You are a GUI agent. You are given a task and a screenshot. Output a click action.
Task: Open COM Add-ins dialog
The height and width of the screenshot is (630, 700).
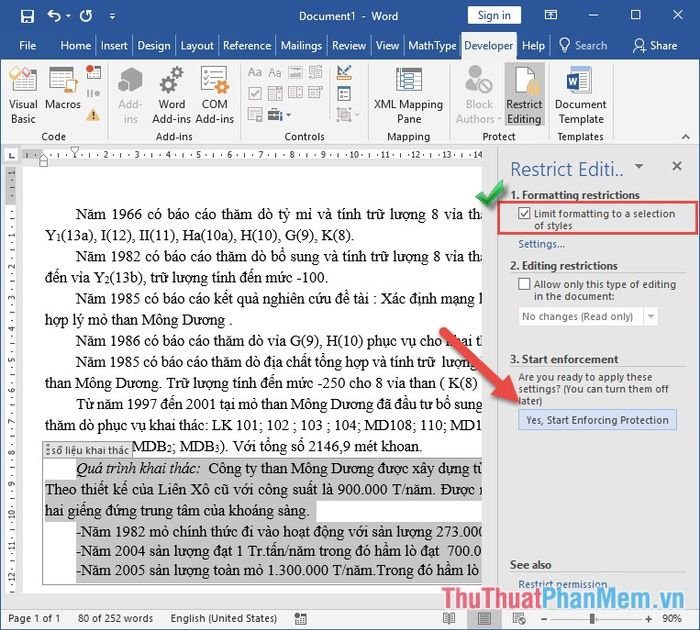(x=215, y=95)
